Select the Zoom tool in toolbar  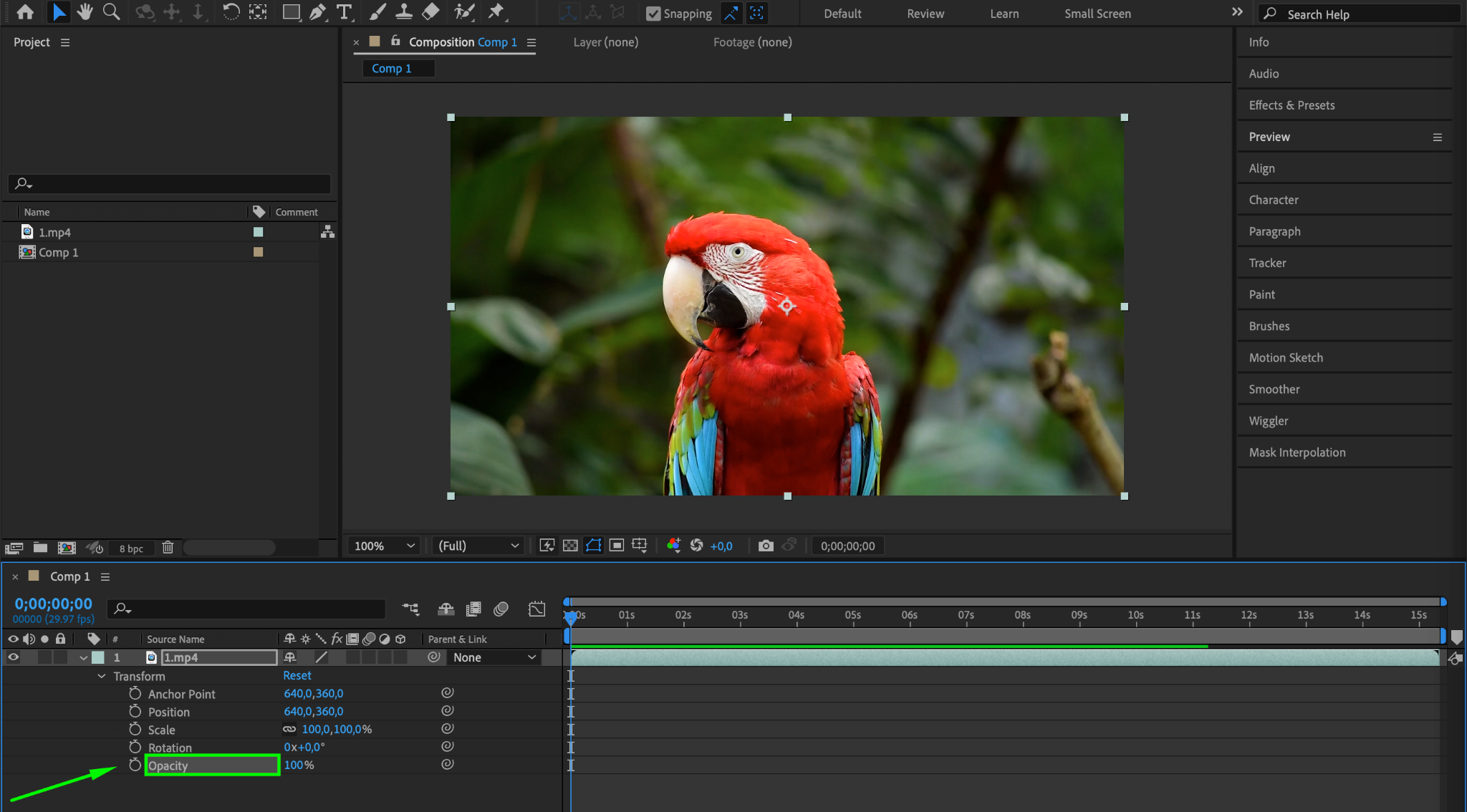click(111, 11)
